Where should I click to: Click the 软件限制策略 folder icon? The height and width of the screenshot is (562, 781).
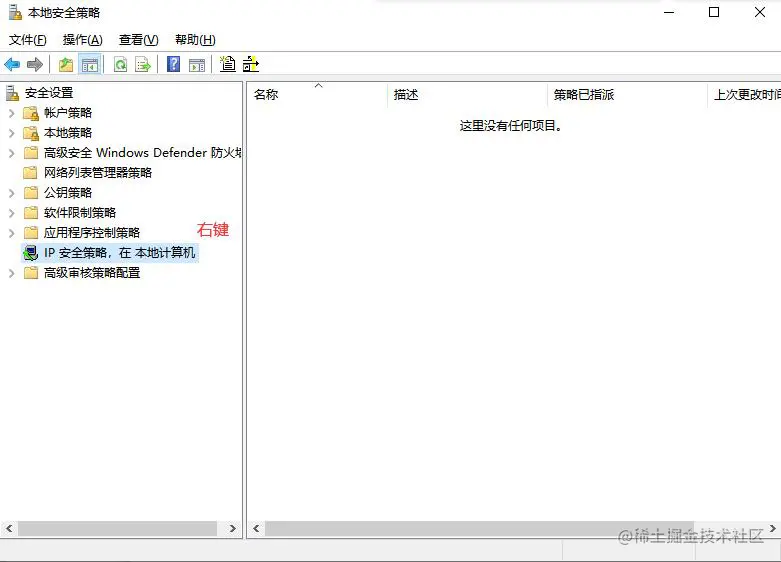click(31, 213)
